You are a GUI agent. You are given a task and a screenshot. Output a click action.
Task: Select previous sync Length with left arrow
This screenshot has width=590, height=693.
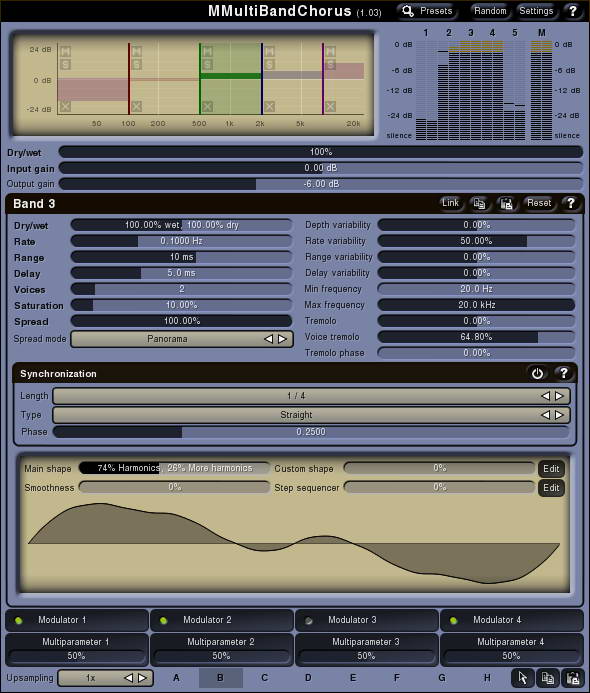click(546, 396)
